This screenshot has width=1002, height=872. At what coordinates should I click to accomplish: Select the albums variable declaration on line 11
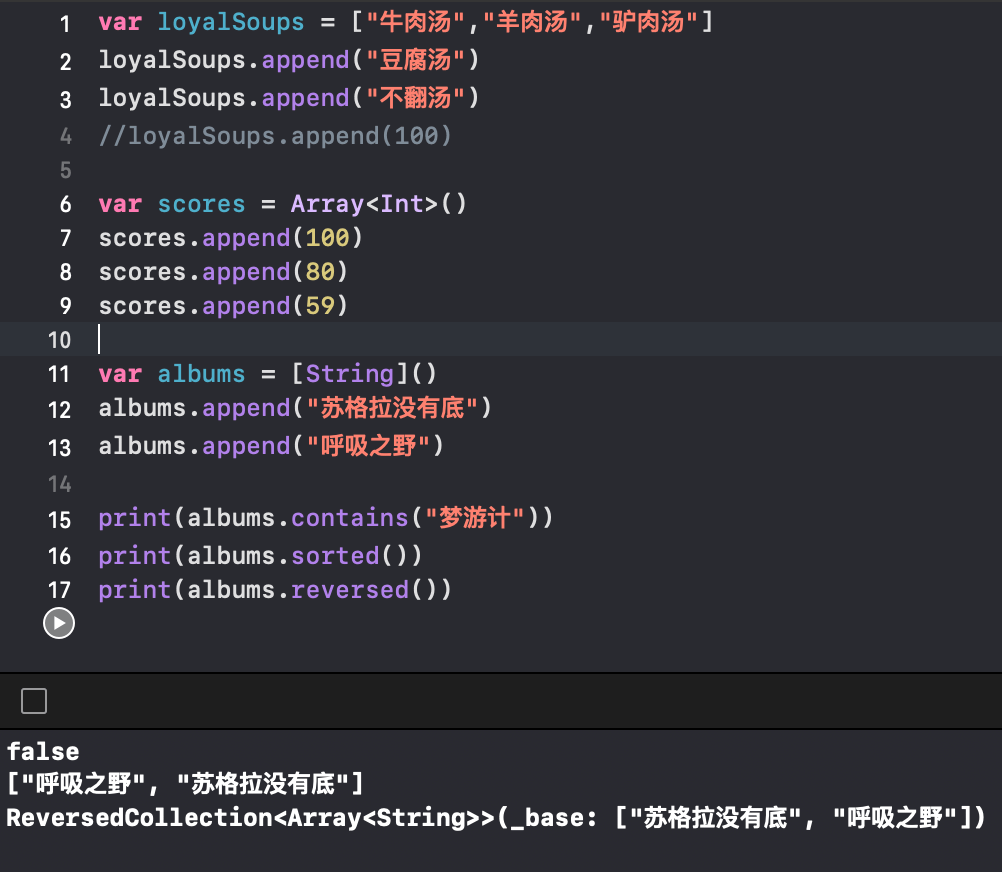[201, 373]
